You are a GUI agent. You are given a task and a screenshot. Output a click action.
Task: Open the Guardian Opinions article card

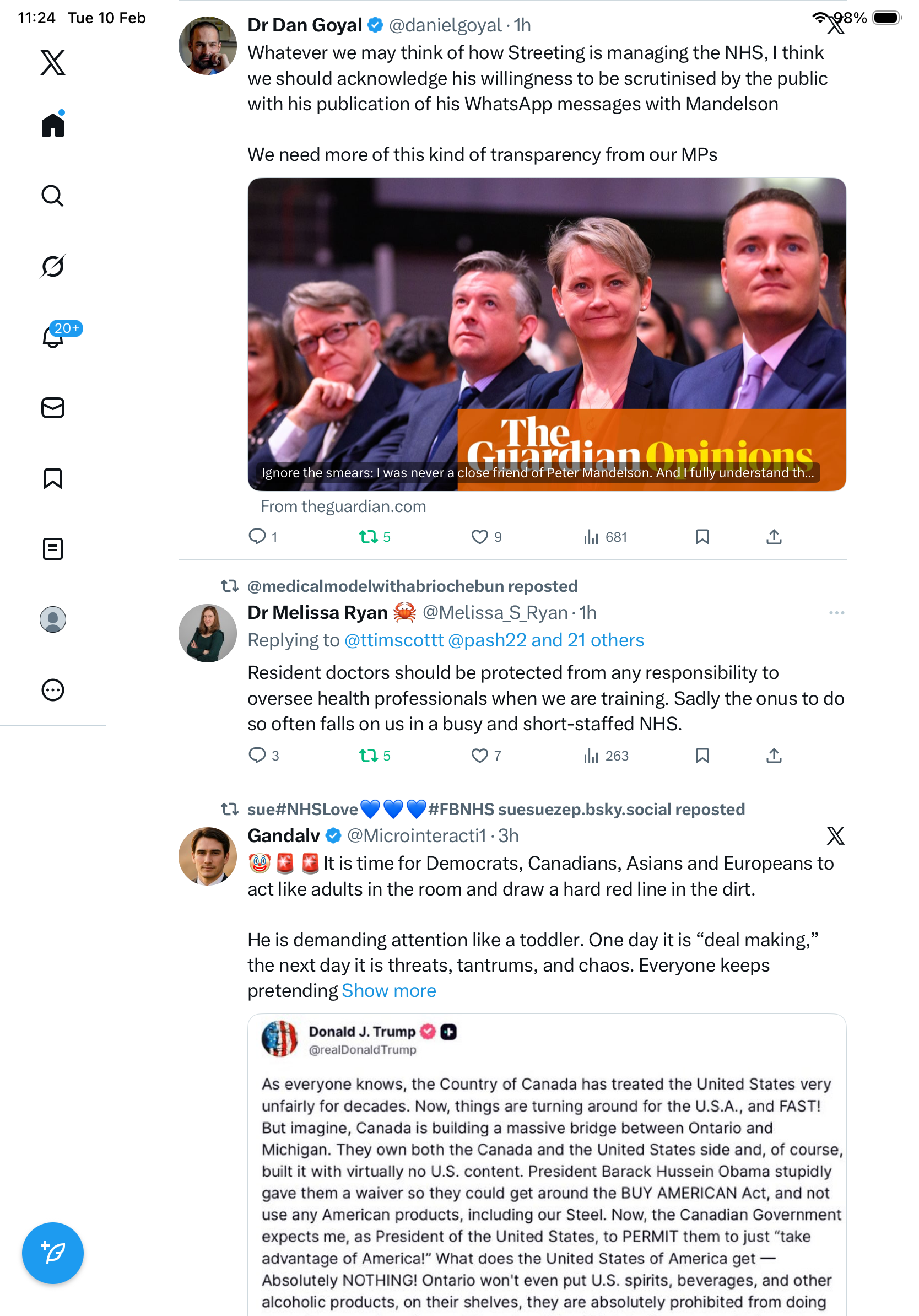coord(547,334)
